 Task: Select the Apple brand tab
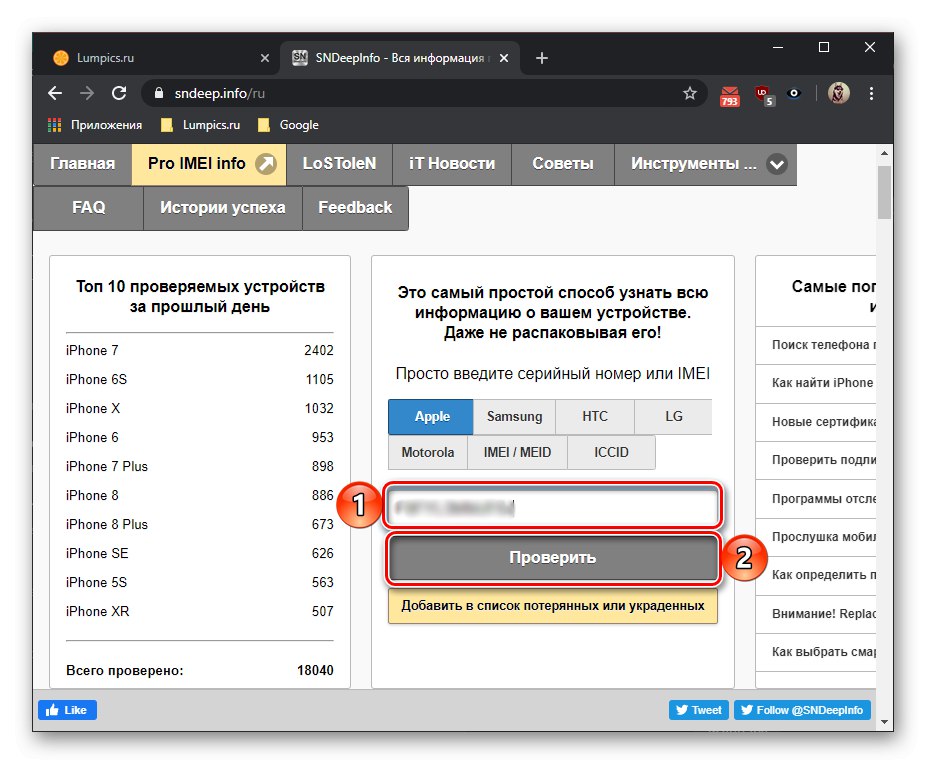(431, 416)
